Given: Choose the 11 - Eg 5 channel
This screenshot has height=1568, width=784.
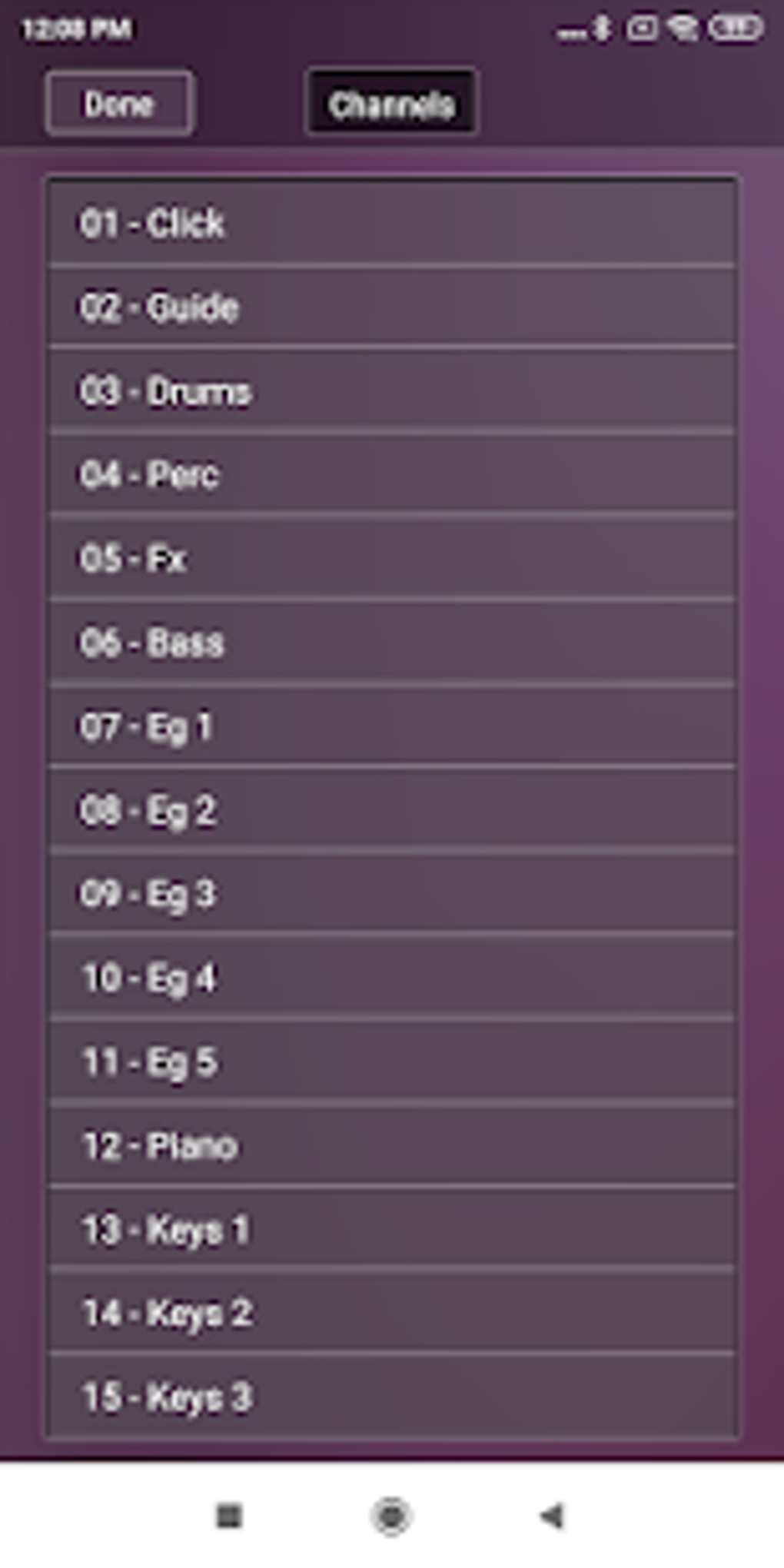Looking at the screenshot, I should click(x=392, y=1061).
